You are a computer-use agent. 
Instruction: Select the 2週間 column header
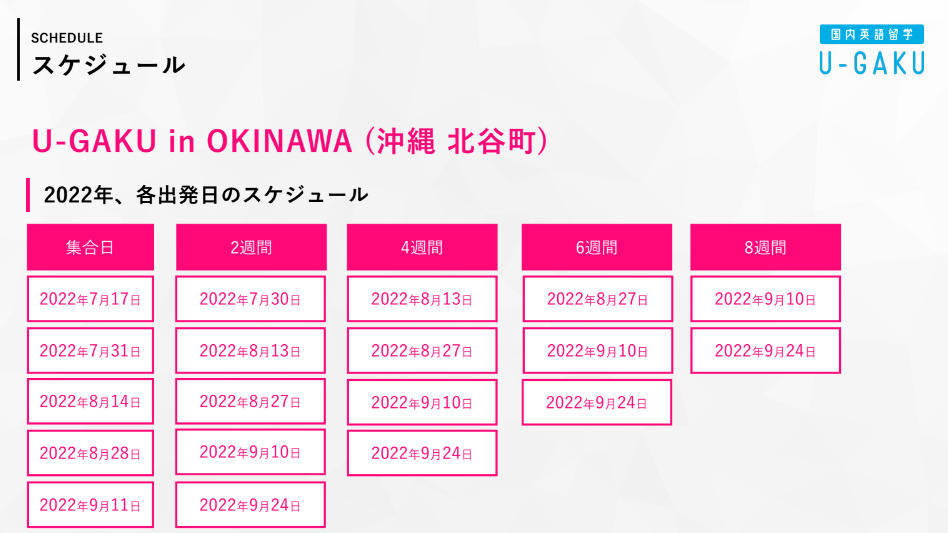(x=251, y=247)
